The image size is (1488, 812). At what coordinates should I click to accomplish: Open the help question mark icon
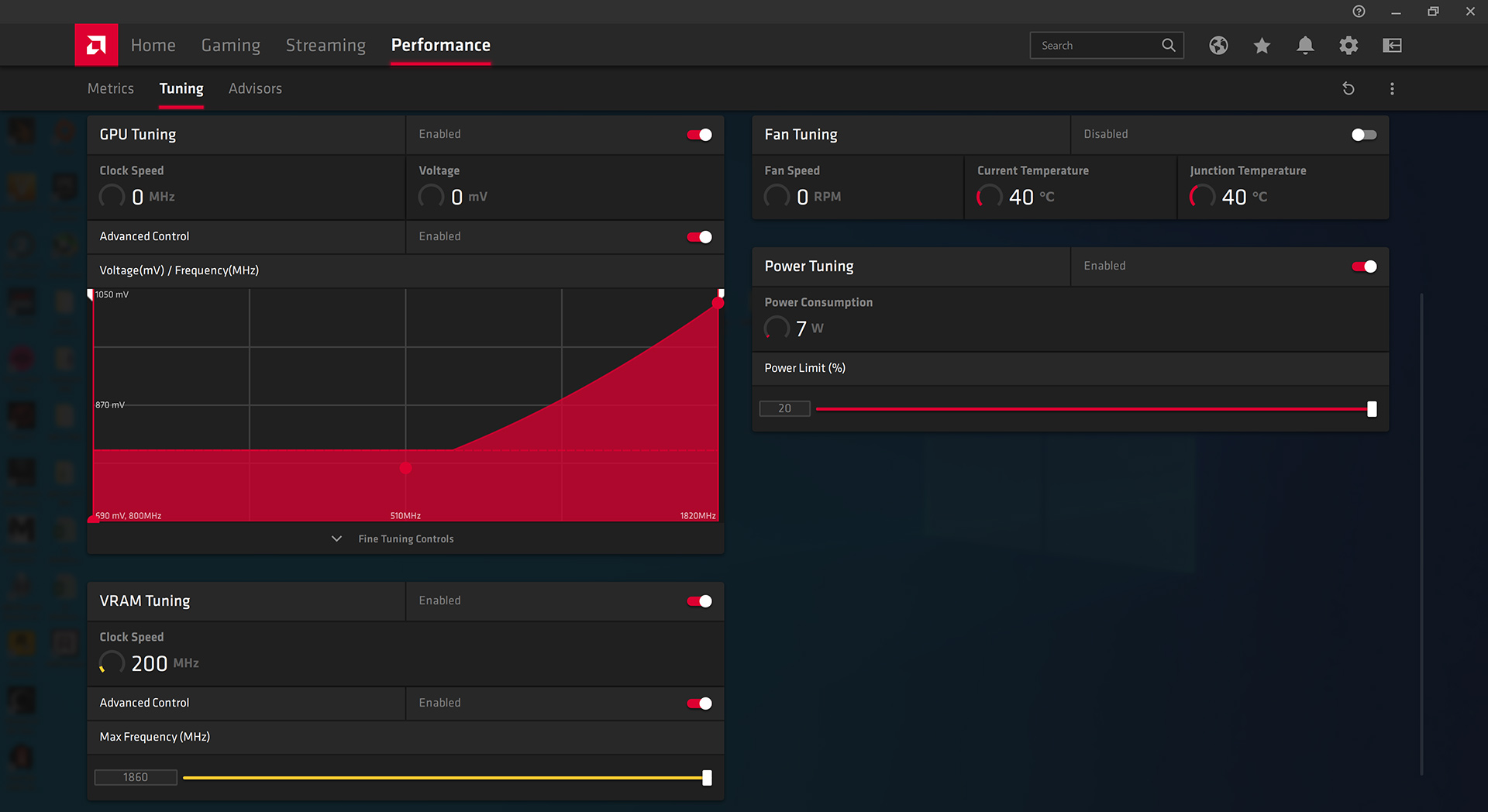[x=1359, y=12]
